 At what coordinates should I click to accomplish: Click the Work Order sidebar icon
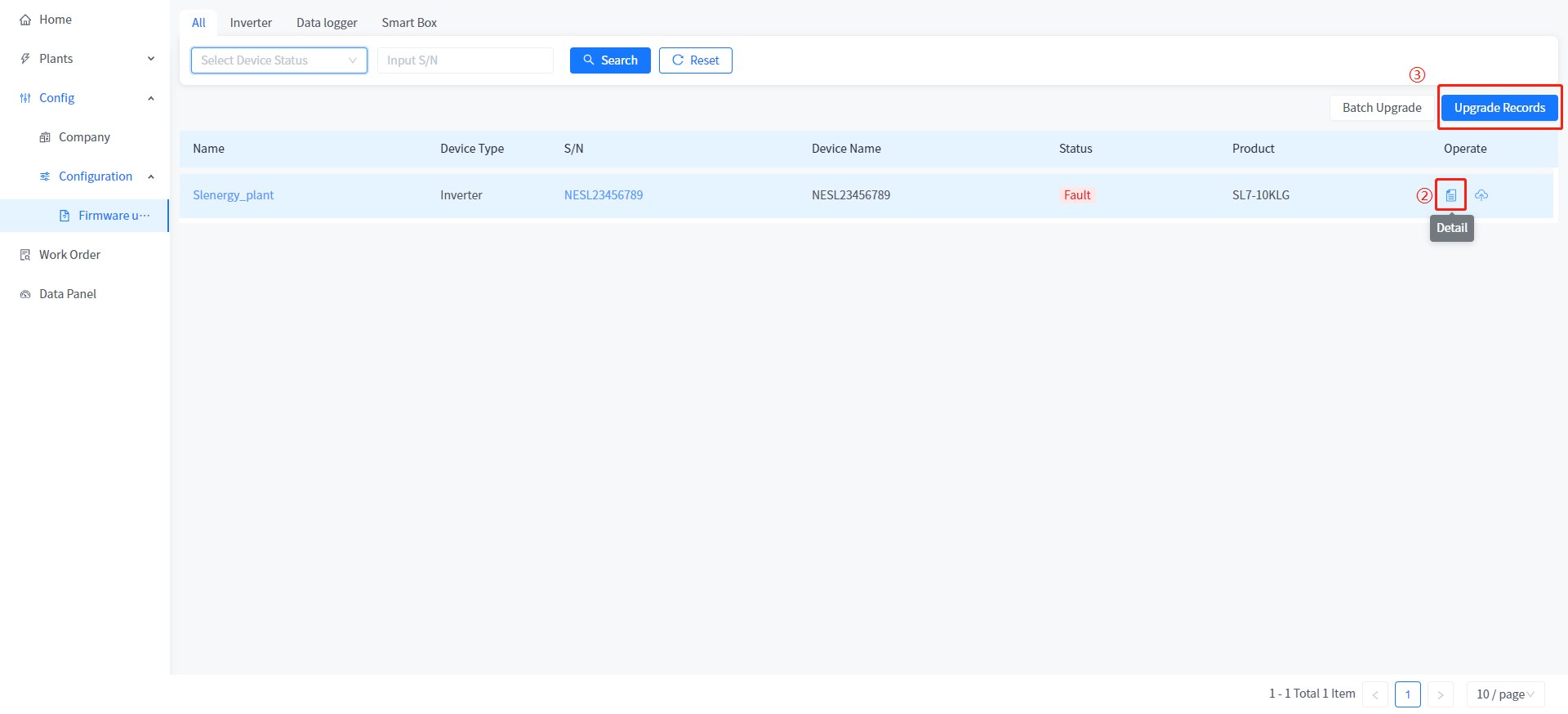pyautogui.click(x=25, y=255)
